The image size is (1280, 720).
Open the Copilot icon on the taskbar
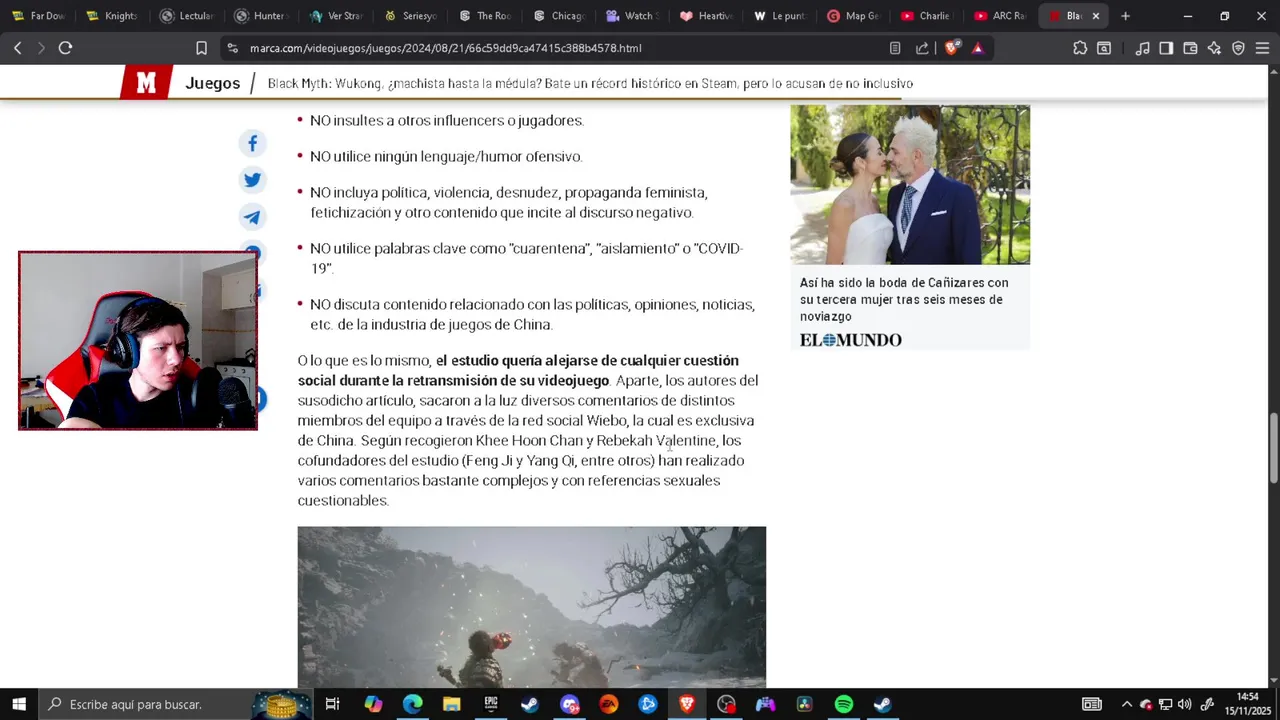click(373, 704)
